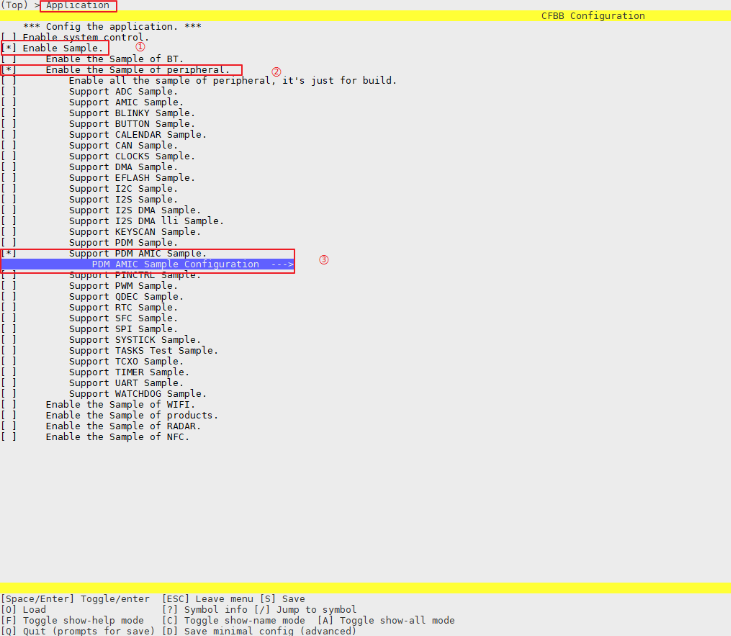This screenshot has width=731, height=636.
Task: Enable the Support BLINKY Sample option
Action: pos(9,113)
